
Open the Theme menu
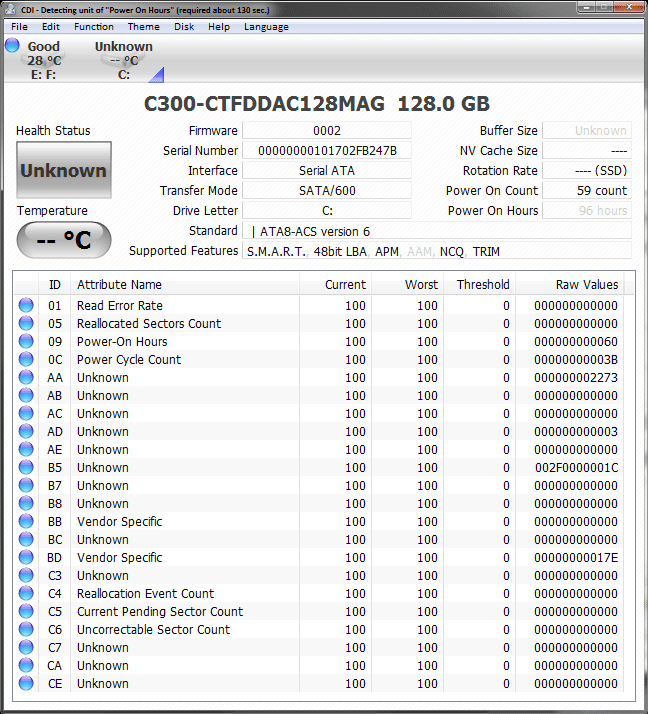point(143,27)
